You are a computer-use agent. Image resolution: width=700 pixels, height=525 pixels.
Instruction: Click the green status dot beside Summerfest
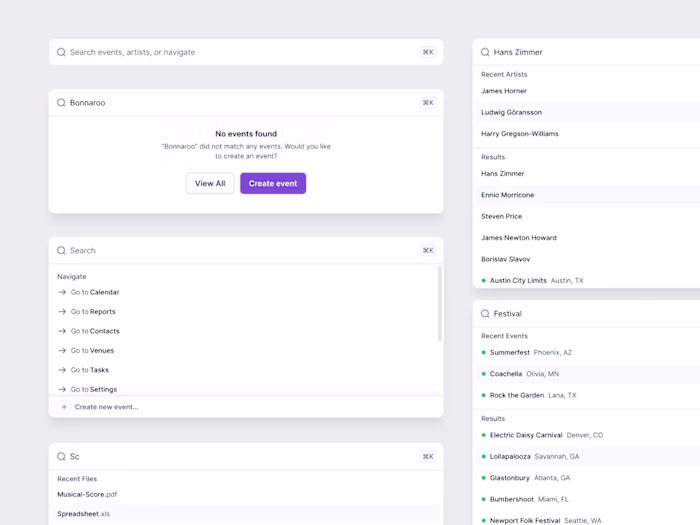483,352
